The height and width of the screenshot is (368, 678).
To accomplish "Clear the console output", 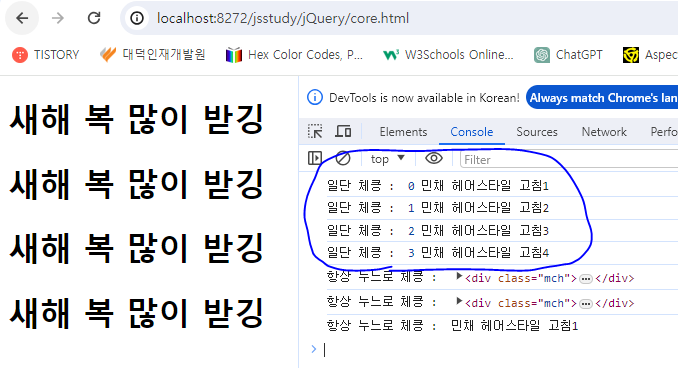I will pos(343,158).
